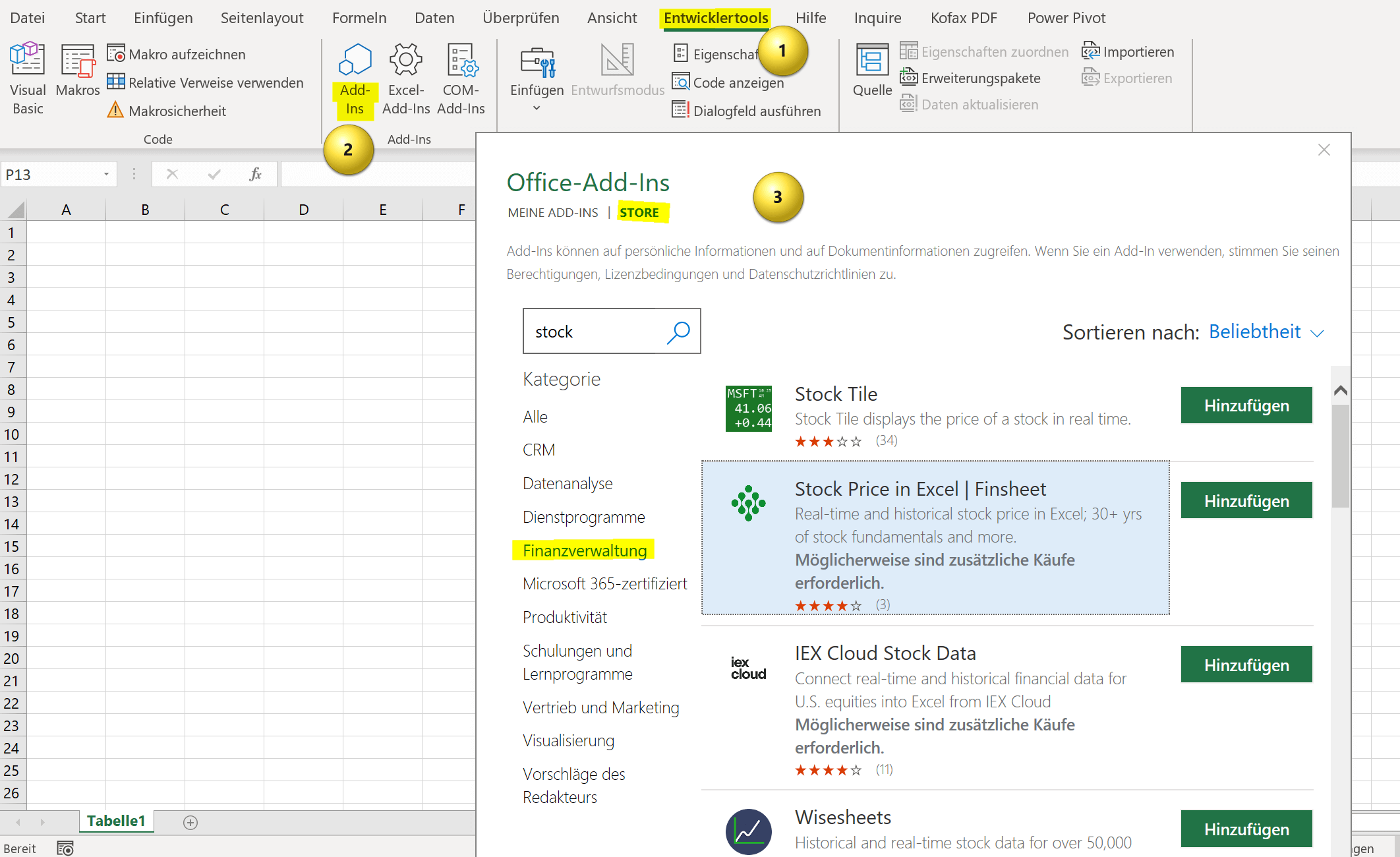Add the IEX Cloud Stock Data add-in

click(x=1246, y=665)
